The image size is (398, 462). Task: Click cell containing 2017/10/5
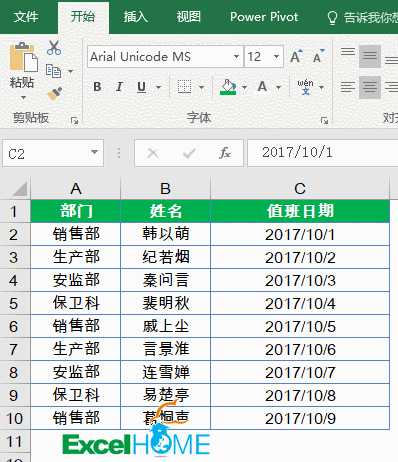point(300,326)
